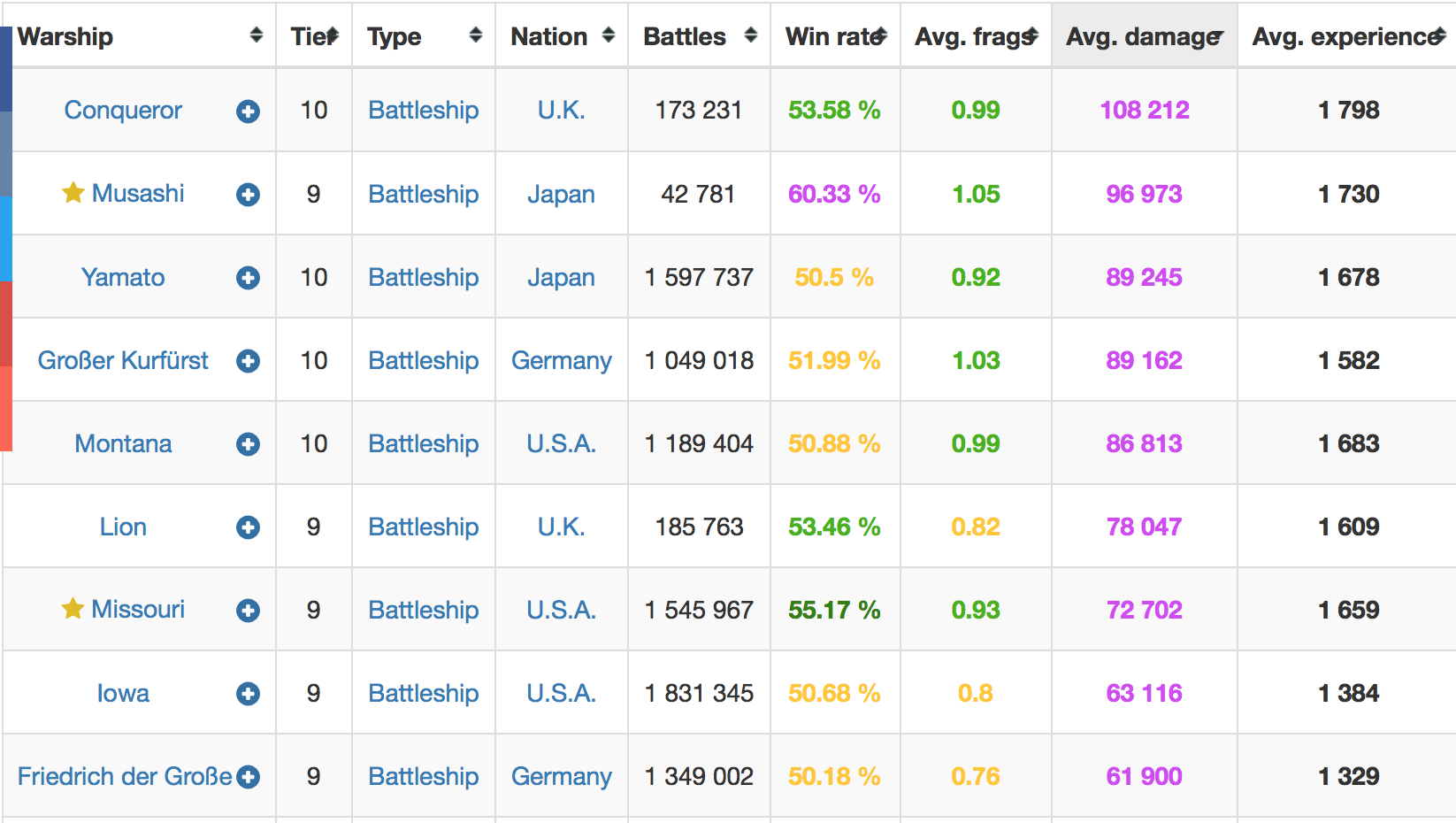
Task: Click the plus icon beside Missouri
Action: click(x=248, y=611)
